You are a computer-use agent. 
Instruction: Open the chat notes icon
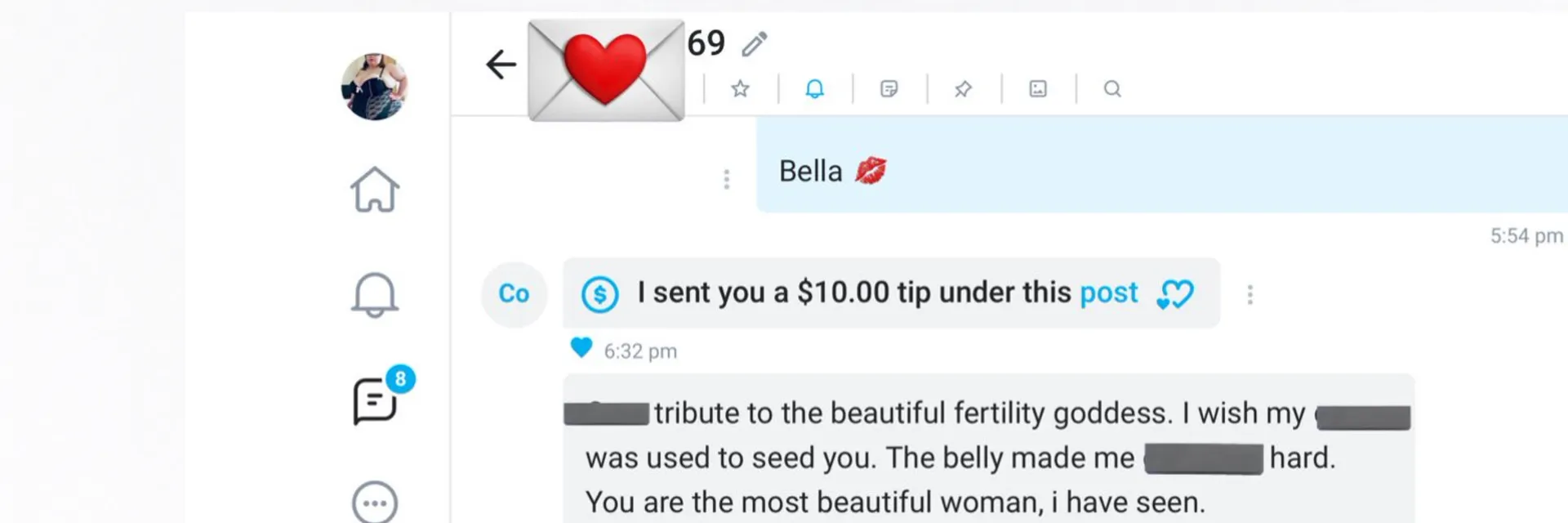pyautogui.click(x=889, y=88)
